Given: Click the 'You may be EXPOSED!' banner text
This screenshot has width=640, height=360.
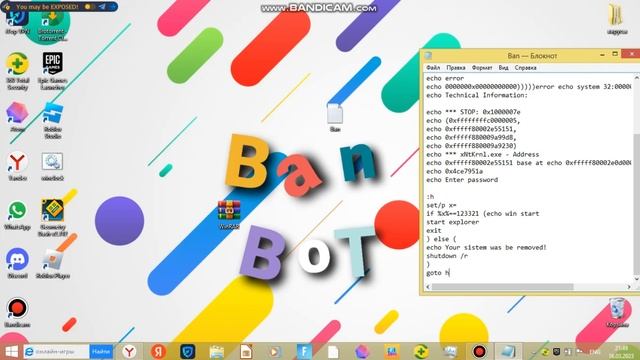Looking at the screenshot, I should (x=47, y=7).
